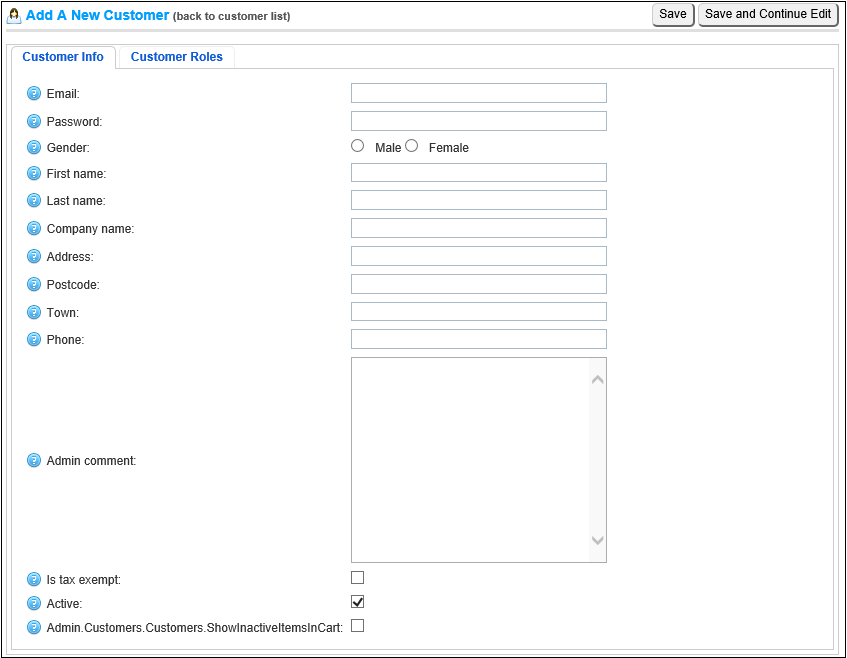Click Save and Continue Edit button
The height and width of the screenshot is (658, 847).
pyautogui.click(x=767, y=14)
